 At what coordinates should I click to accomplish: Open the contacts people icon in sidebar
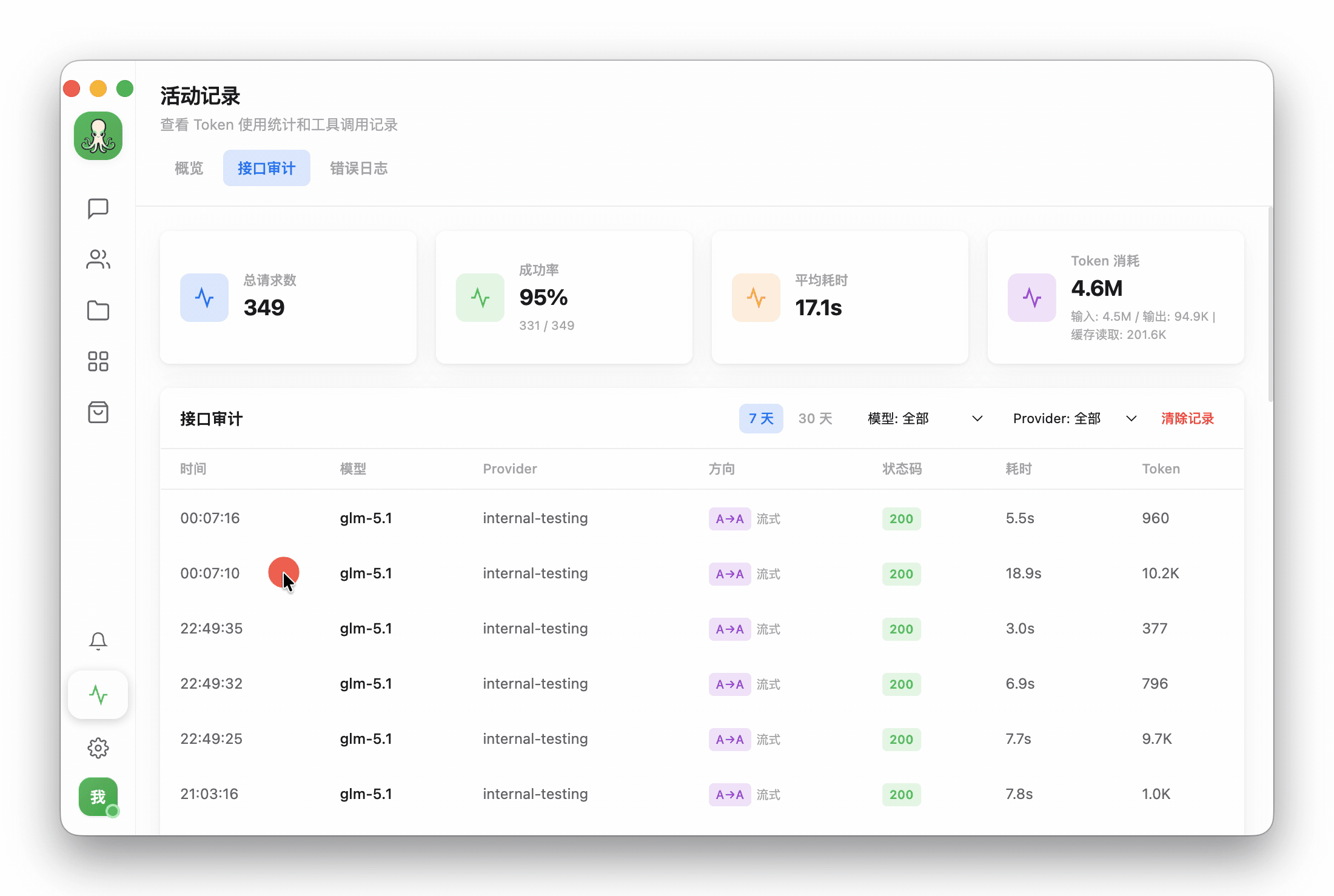click(x=98, y=259)
